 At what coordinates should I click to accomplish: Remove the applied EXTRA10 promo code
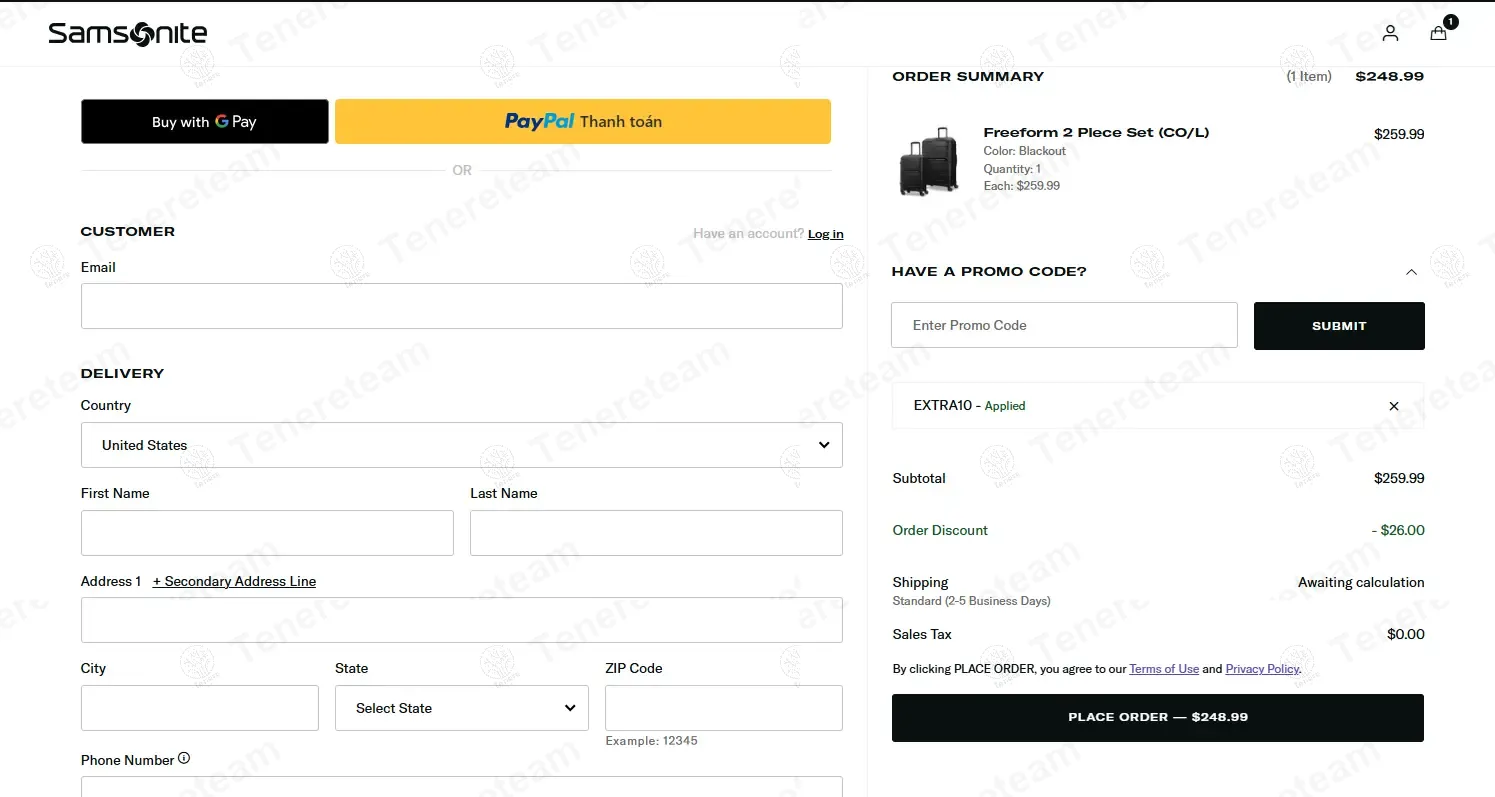[x=1393, y=405]
